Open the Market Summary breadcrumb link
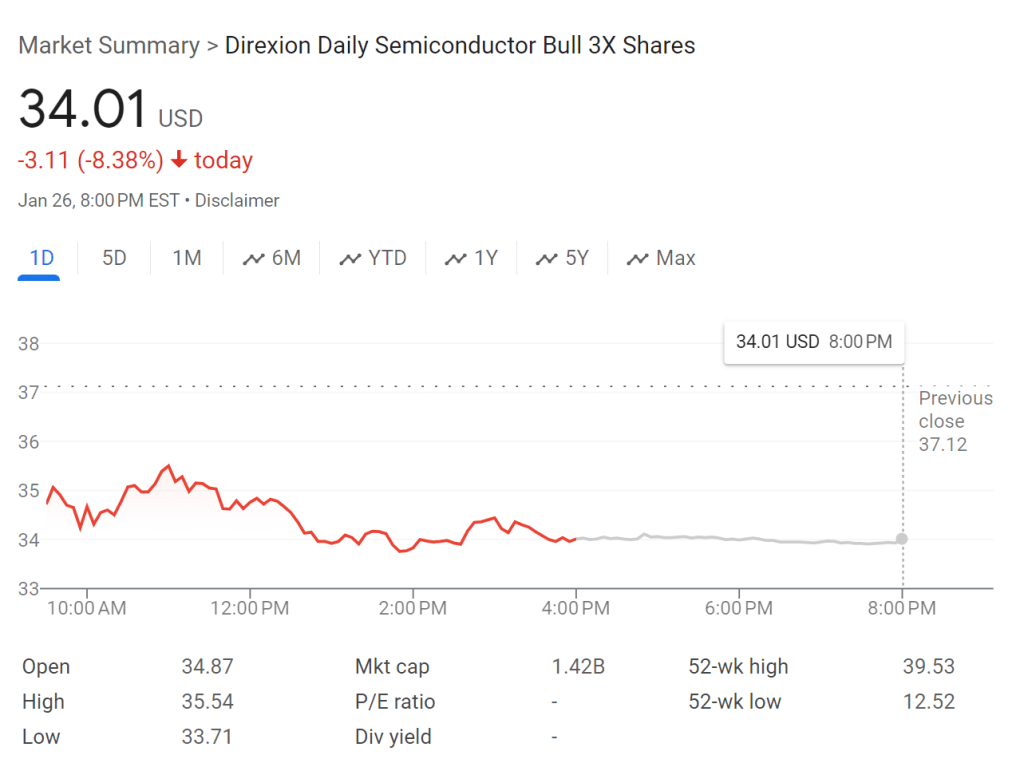Image resolution: width=1024 pixels, height=759 pixels. click(109, 45)
